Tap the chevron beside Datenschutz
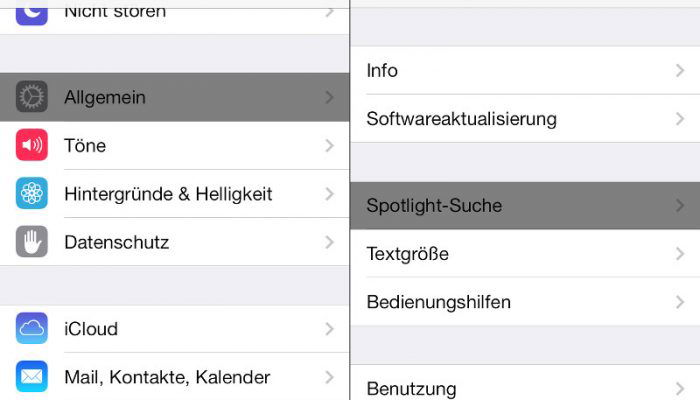 (329, 242)
